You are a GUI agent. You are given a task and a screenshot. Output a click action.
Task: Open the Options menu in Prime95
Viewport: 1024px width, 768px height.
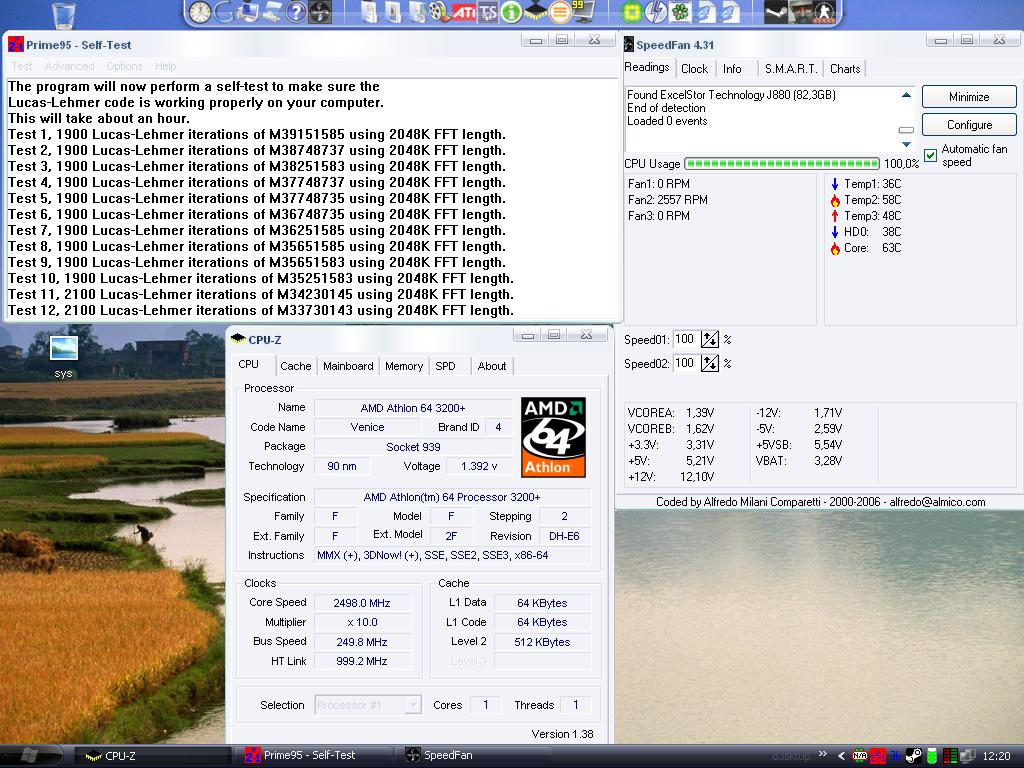pyautogui.click(x=124, y=66)
